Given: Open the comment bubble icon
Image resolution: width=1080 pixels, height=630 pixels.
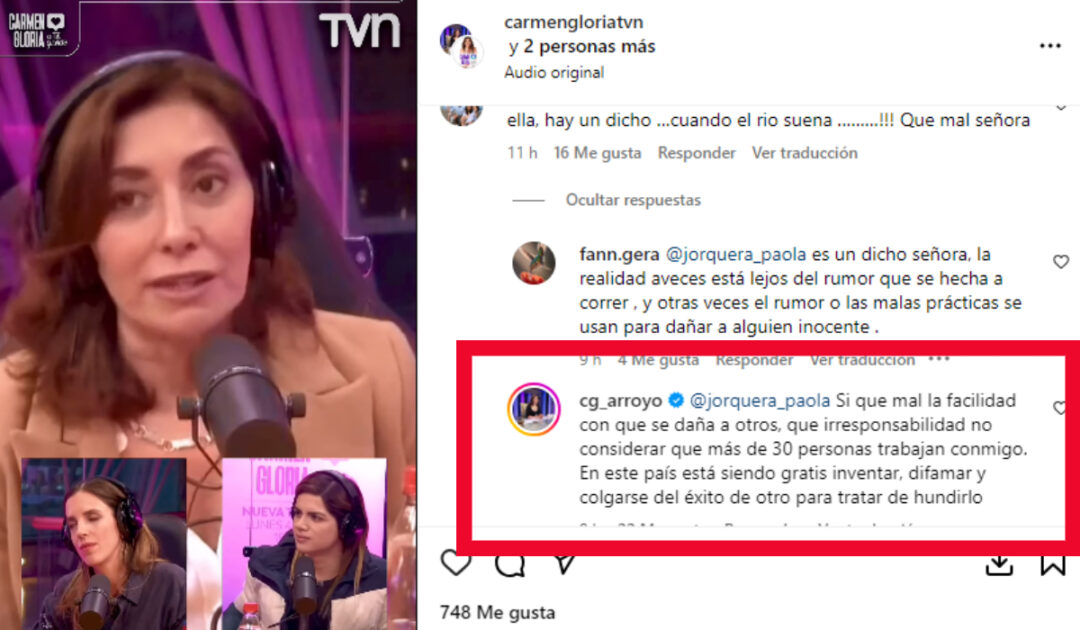Looking at the screenshot, I should coord(510,565).
